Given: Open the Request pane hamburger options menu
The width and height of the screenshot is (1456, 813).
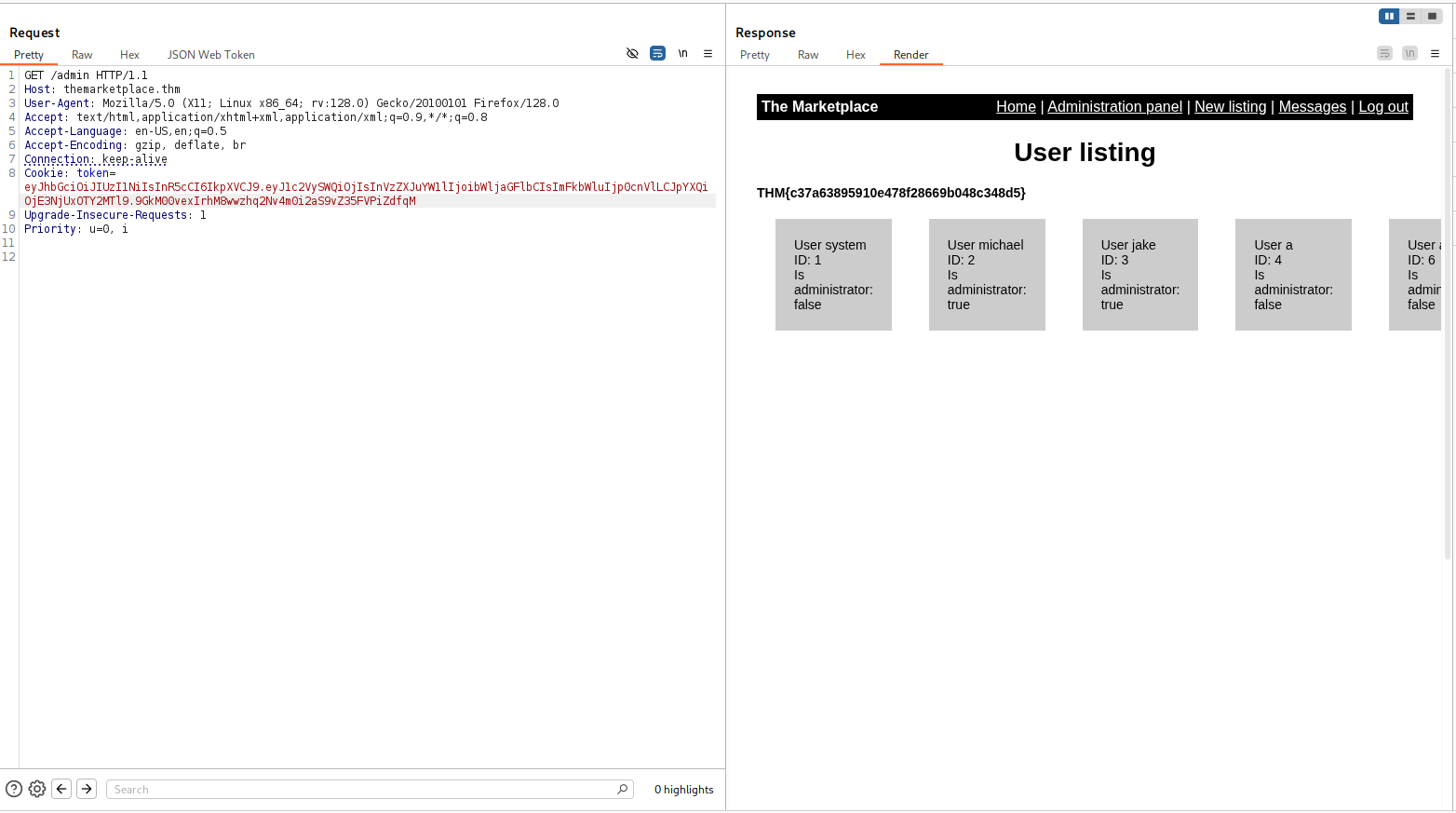Looking at the screenshot, I should (708, 54).
